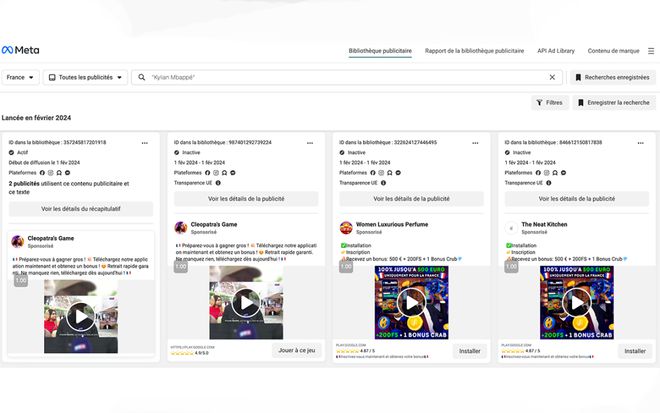Screen dimensions: 660x413
Task: Click Jouer à ce jeu button
Action: pos(297,350)
